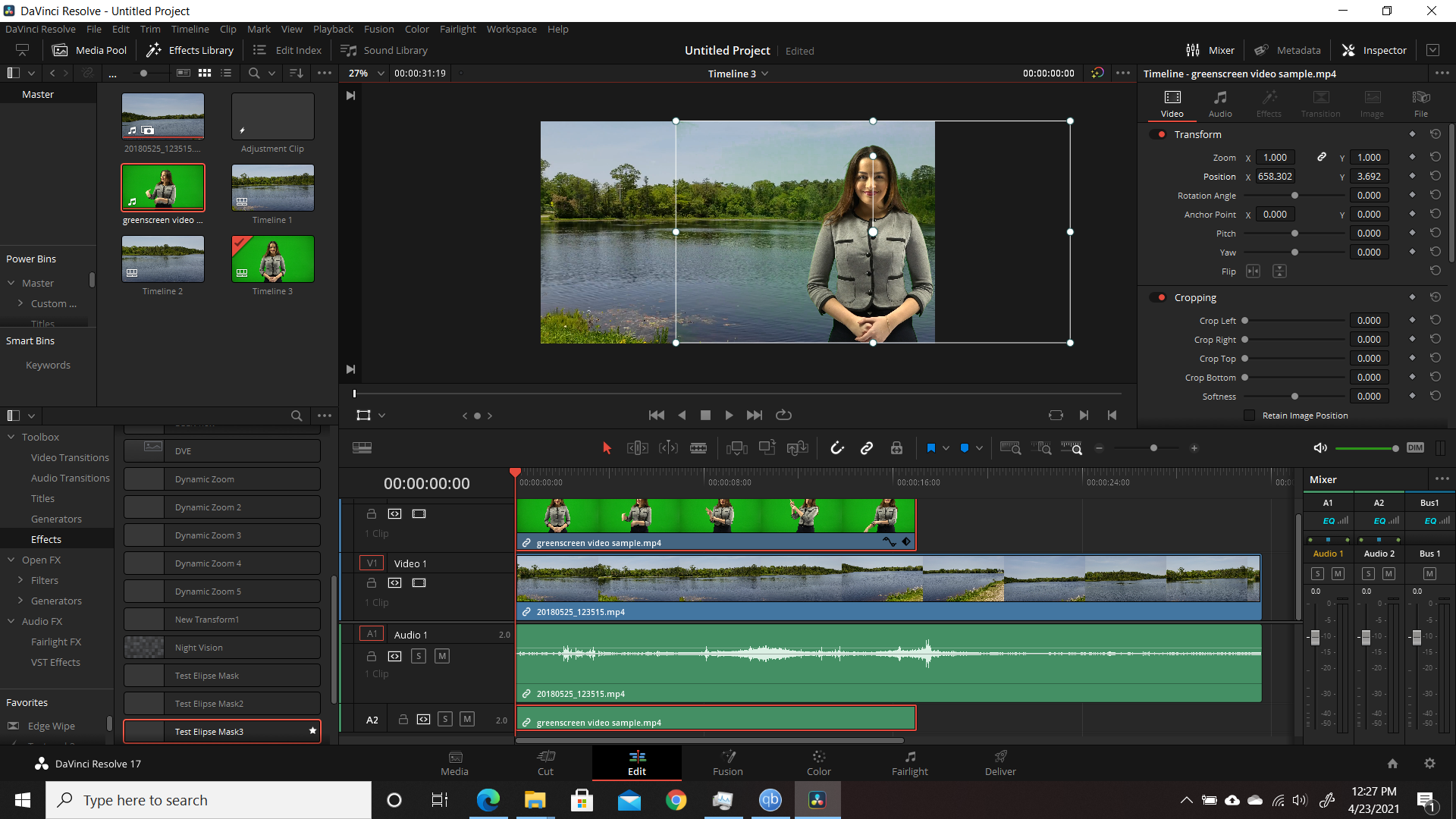This screenshot has width=1456, height=819.
Task: Select the arrow Selection Mode tool
Action: point(607,448)
